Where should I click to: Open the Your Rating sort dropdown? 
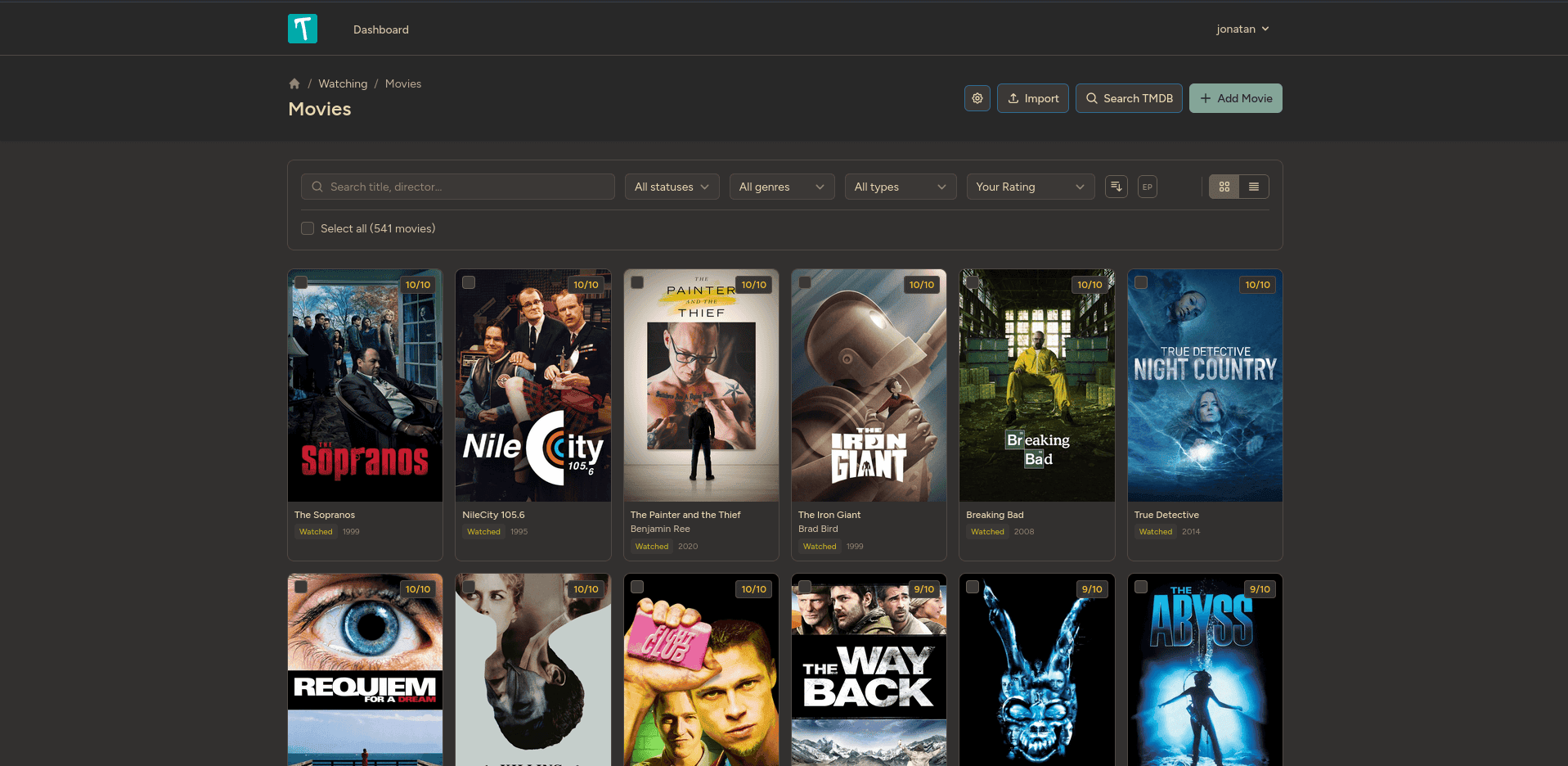tap(1029, 187)
